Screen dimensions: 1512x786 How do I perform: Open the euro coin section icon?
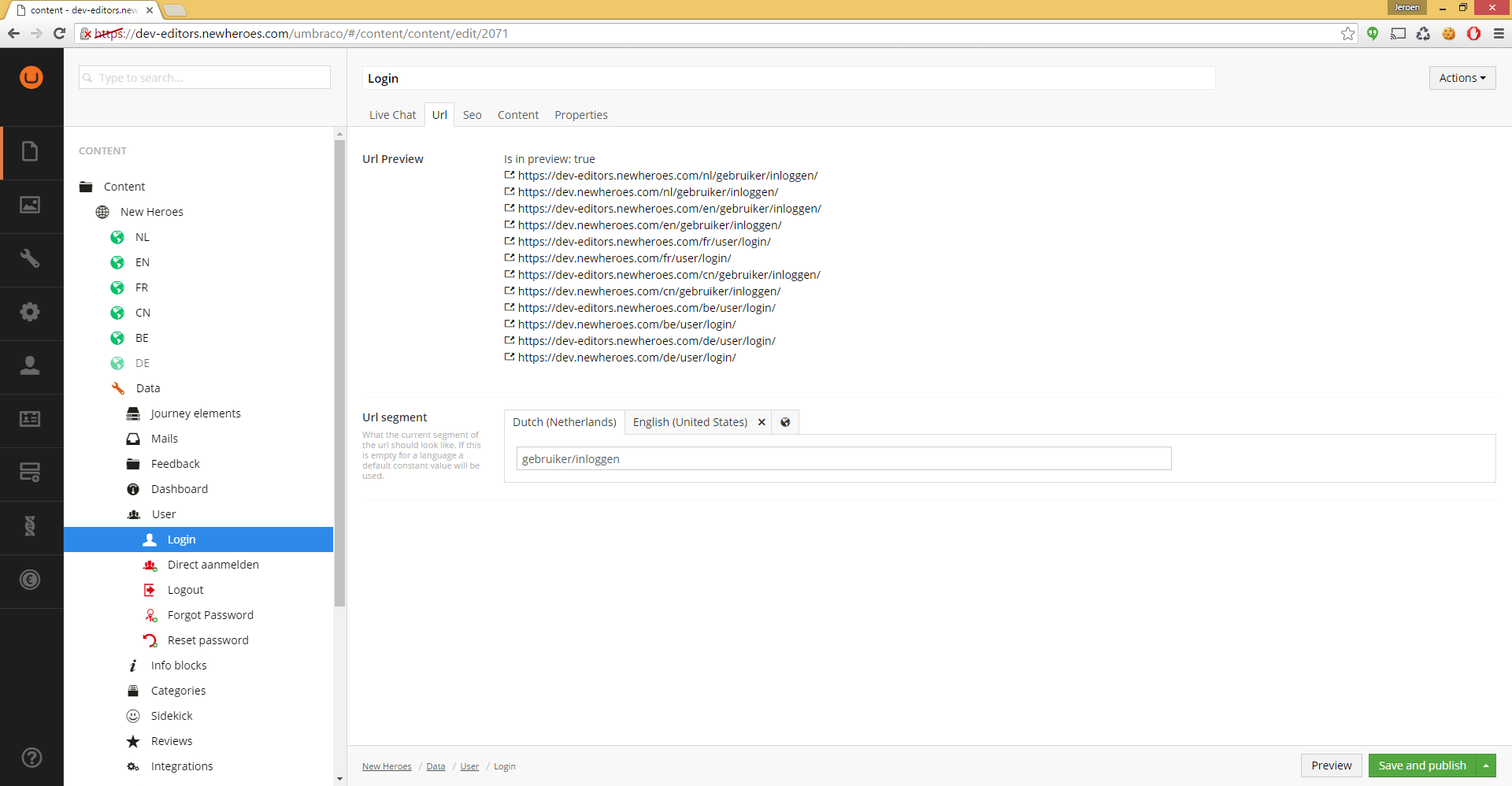point(30,580)
